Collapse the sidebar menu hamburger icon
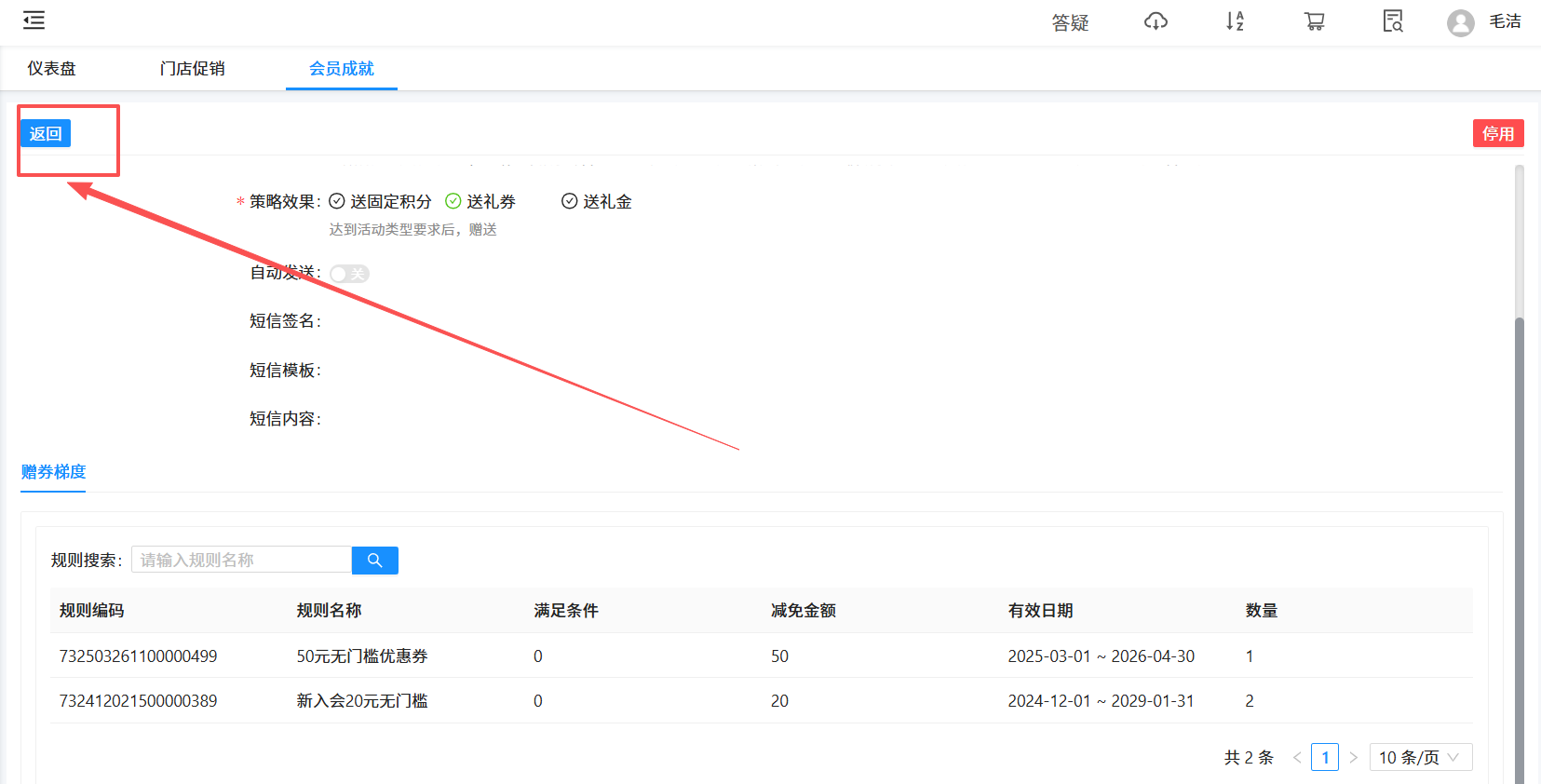The width and height of the screenshot is (1541, 784). (x=34, y=20)
